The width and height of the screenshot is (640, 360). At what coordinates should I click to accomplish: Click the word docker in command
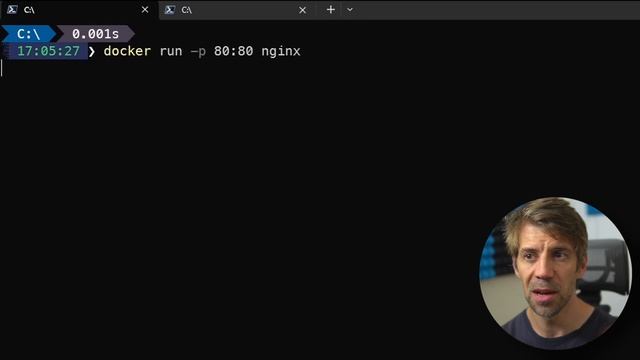tap(127, 51)
